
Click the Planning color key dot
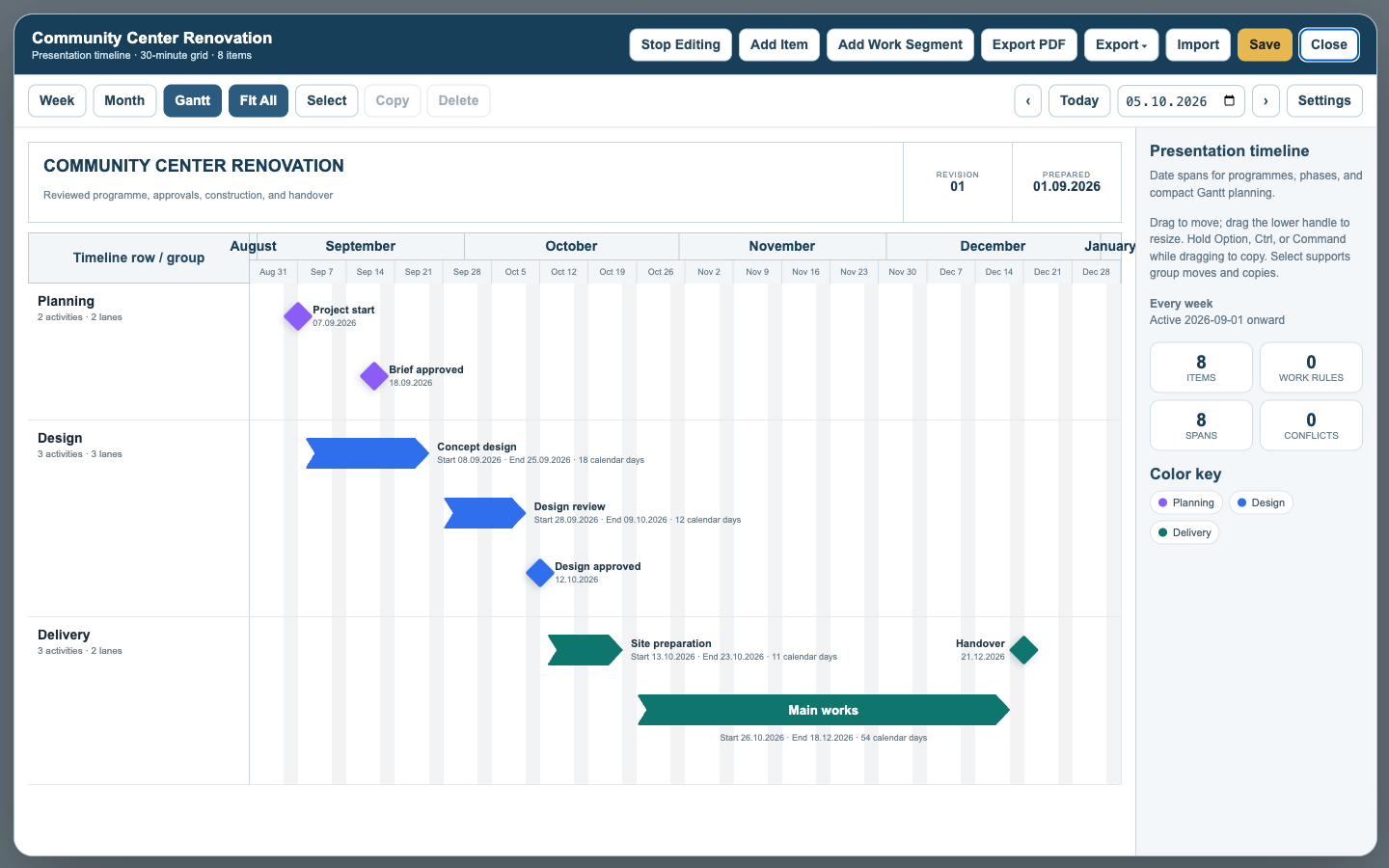pos(1162,502)
